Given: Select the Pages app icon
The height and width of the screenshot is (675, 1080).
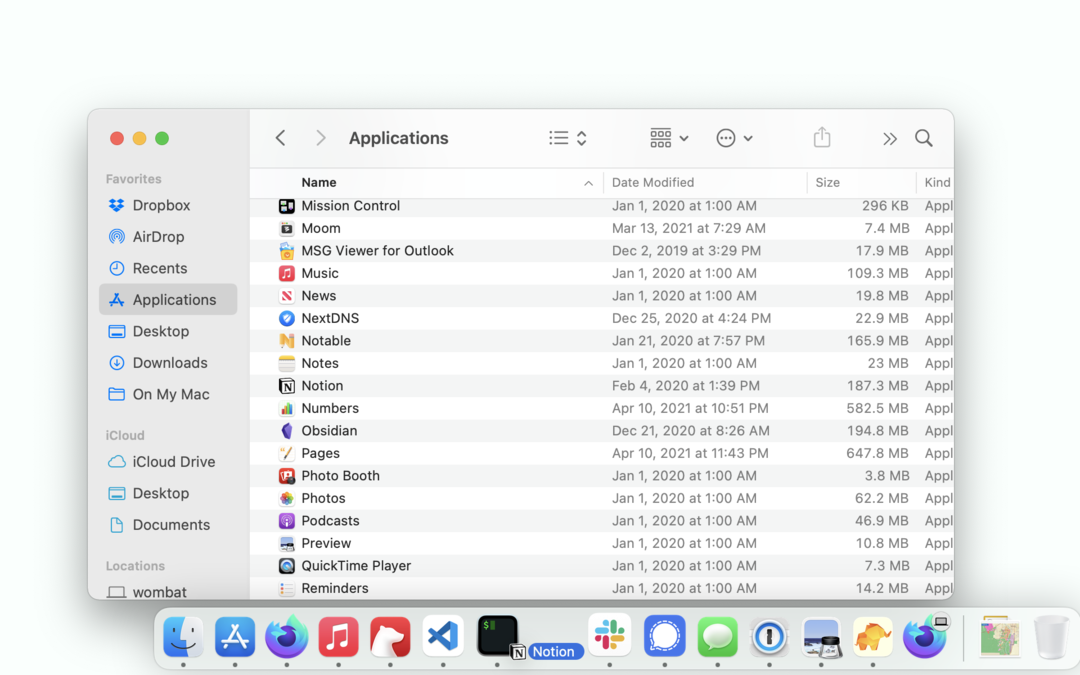Looking at the screenshot, I should click(x=287, y=453).
